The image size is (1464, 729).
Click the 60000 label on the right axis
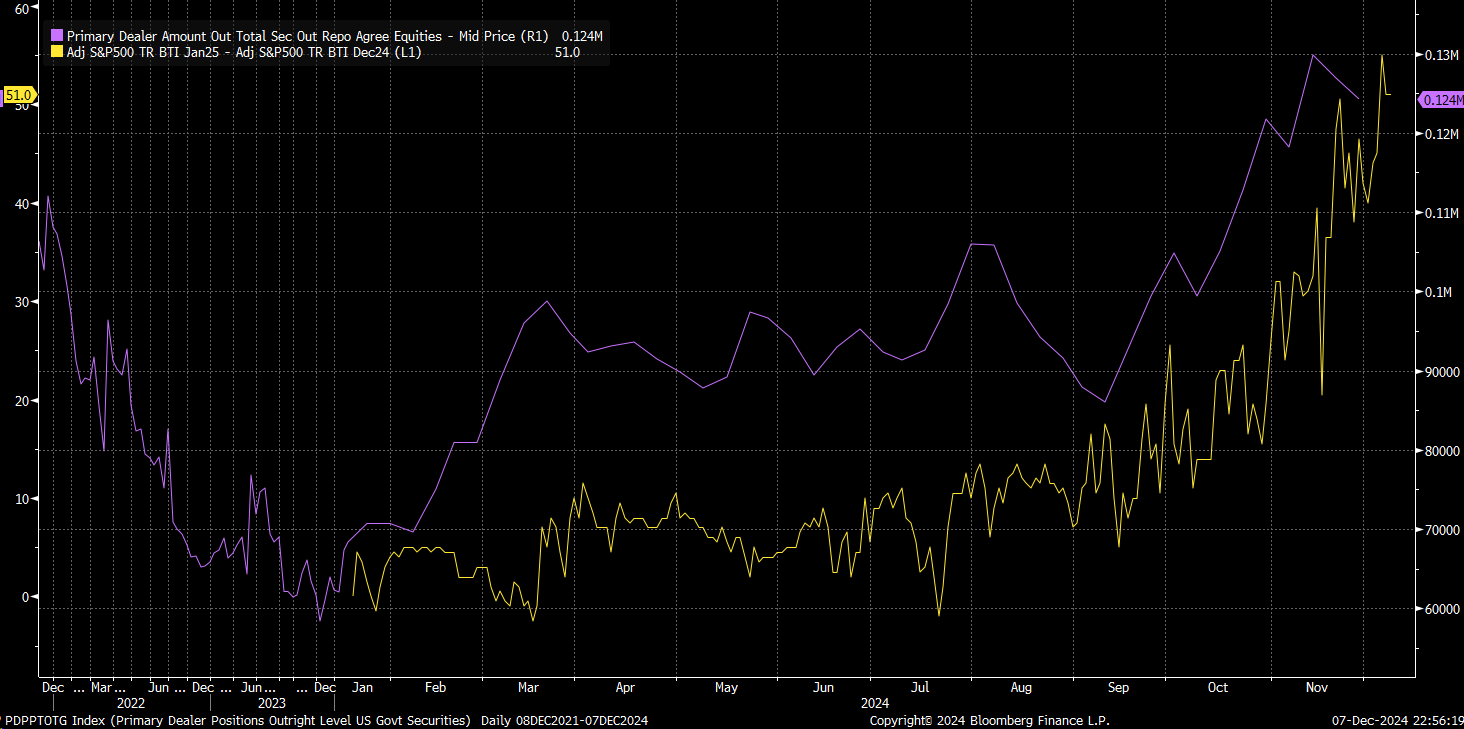pyautogui.click(x=1441, y=608)
